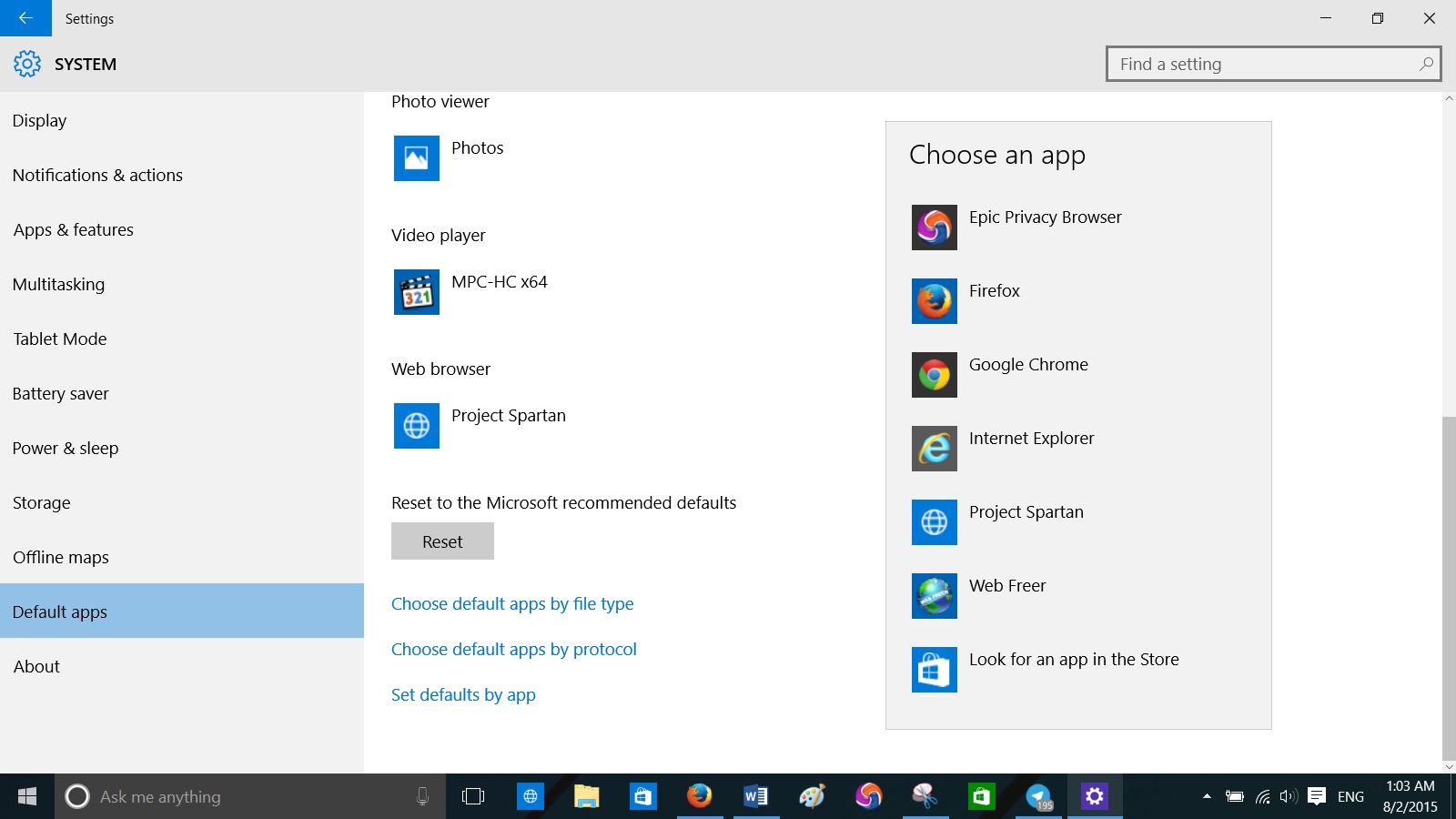Click the Settings icon in the taskbar

(1094, 796)
